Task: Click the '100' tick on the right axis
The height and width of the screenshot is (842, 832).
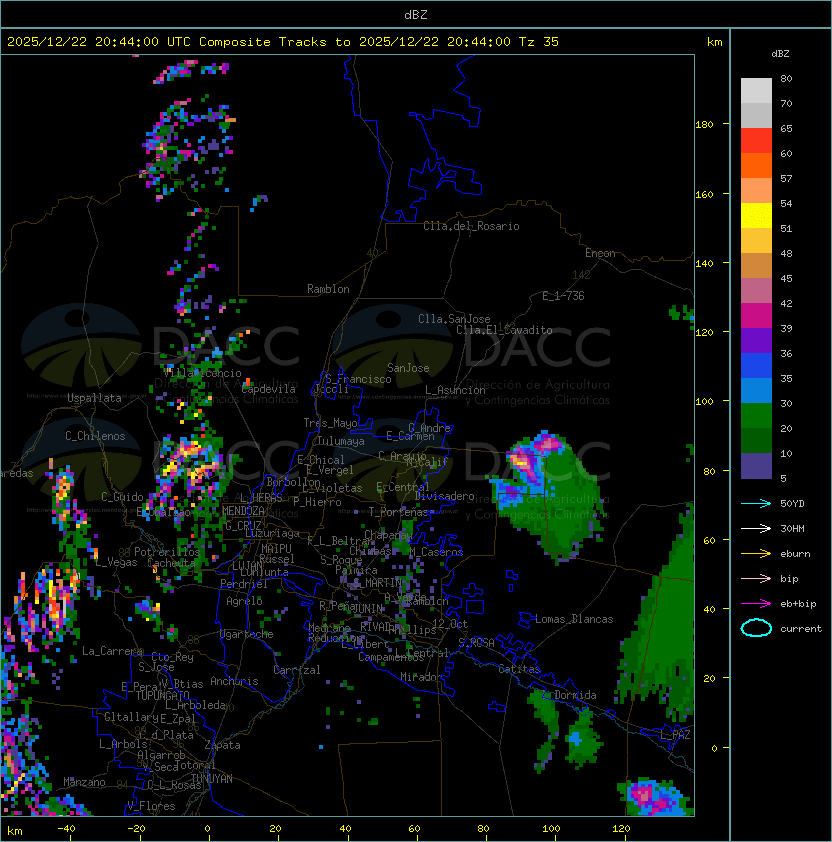Action: click(x=704, y=402)
